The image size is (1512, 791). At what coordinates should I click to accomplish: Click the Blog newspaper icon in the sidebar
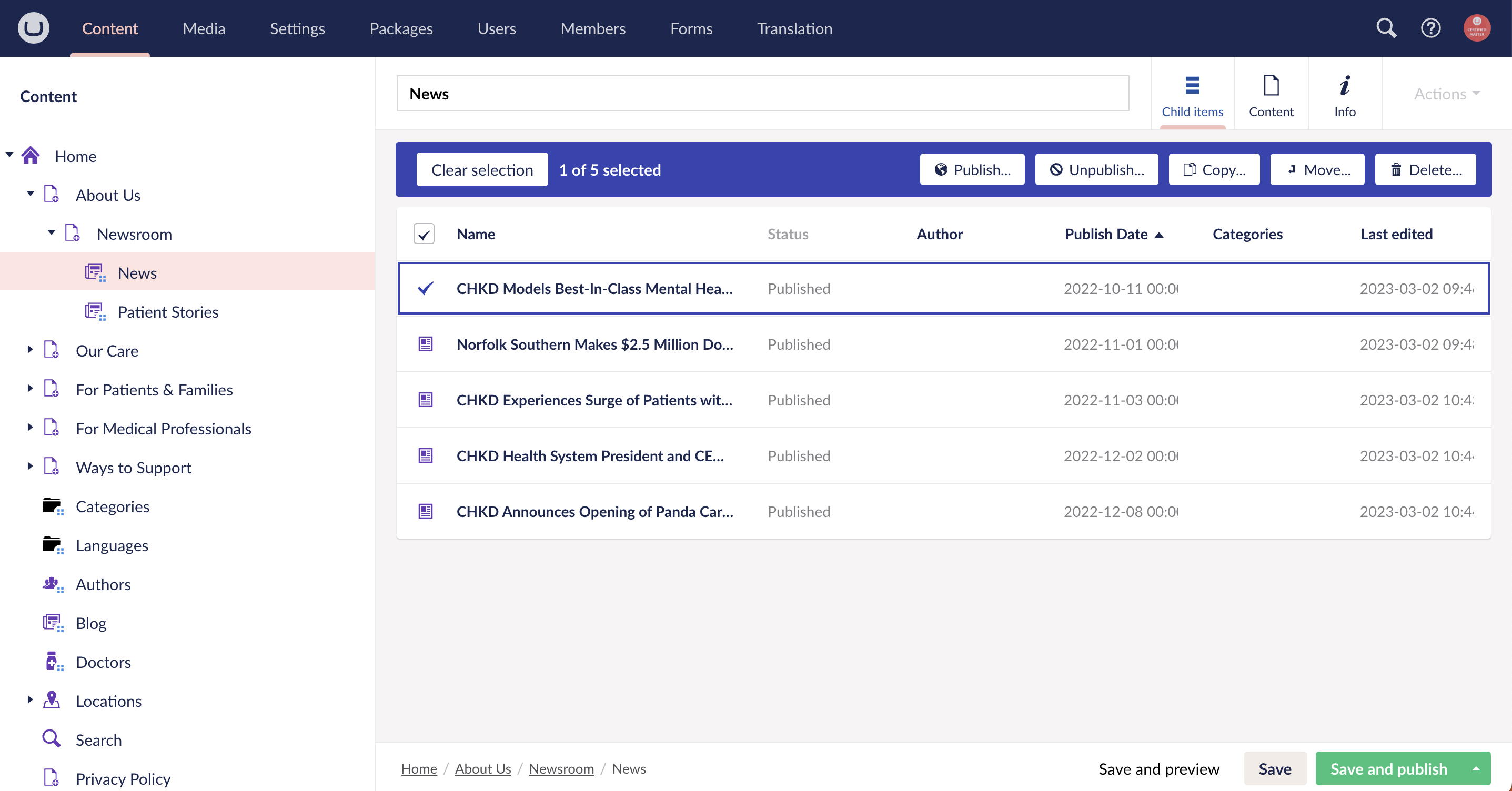[52, 623]
